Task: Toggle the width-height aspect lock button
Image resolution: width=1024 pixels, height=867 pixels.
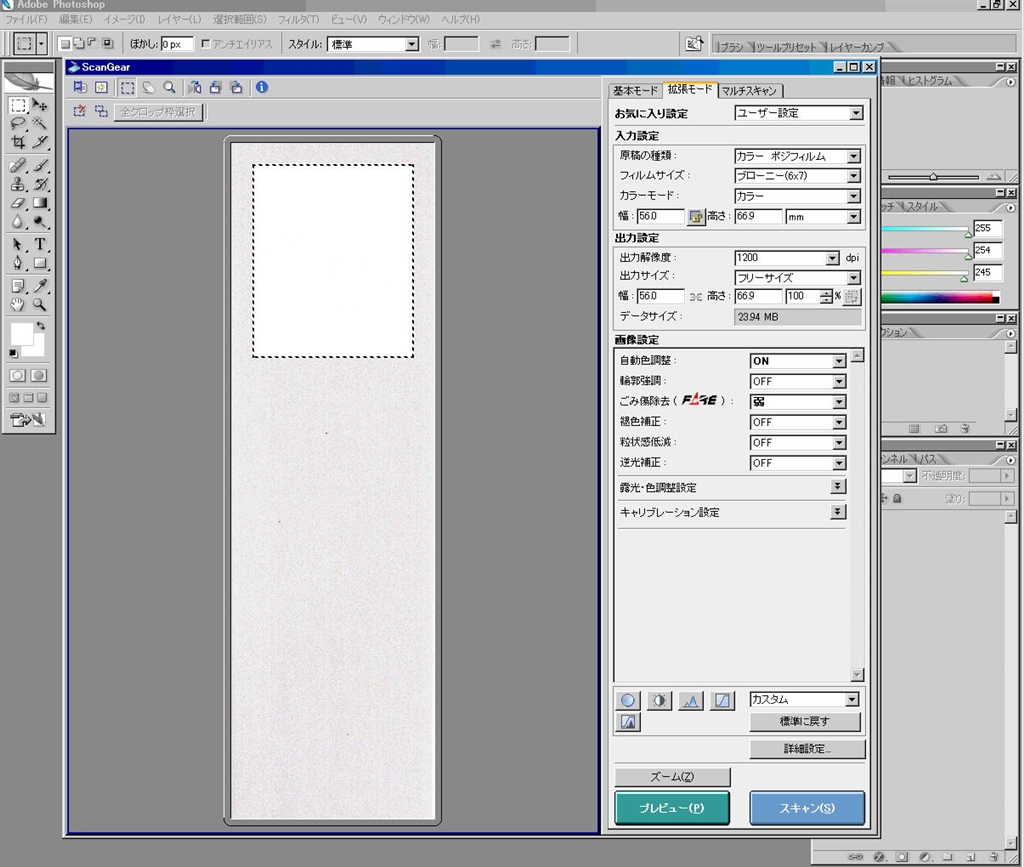Action: click(697, 216)
